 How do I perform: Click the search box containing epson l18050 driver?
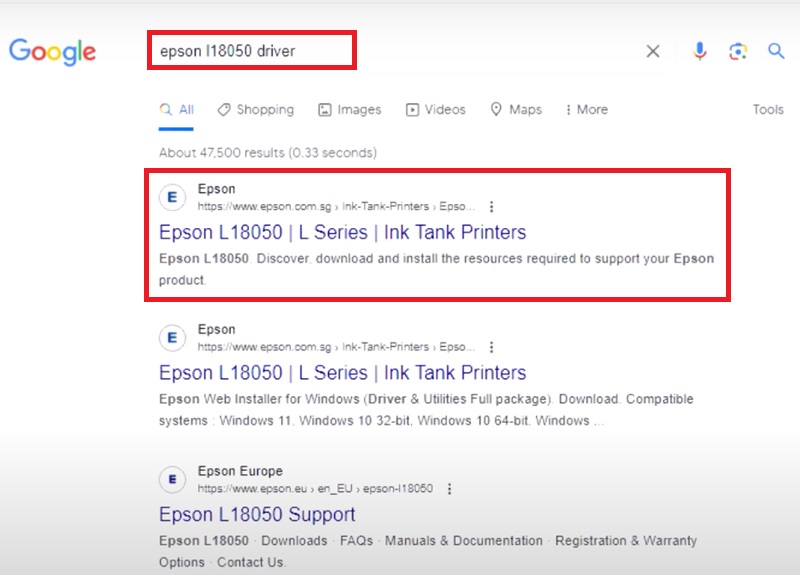[252, 50]
